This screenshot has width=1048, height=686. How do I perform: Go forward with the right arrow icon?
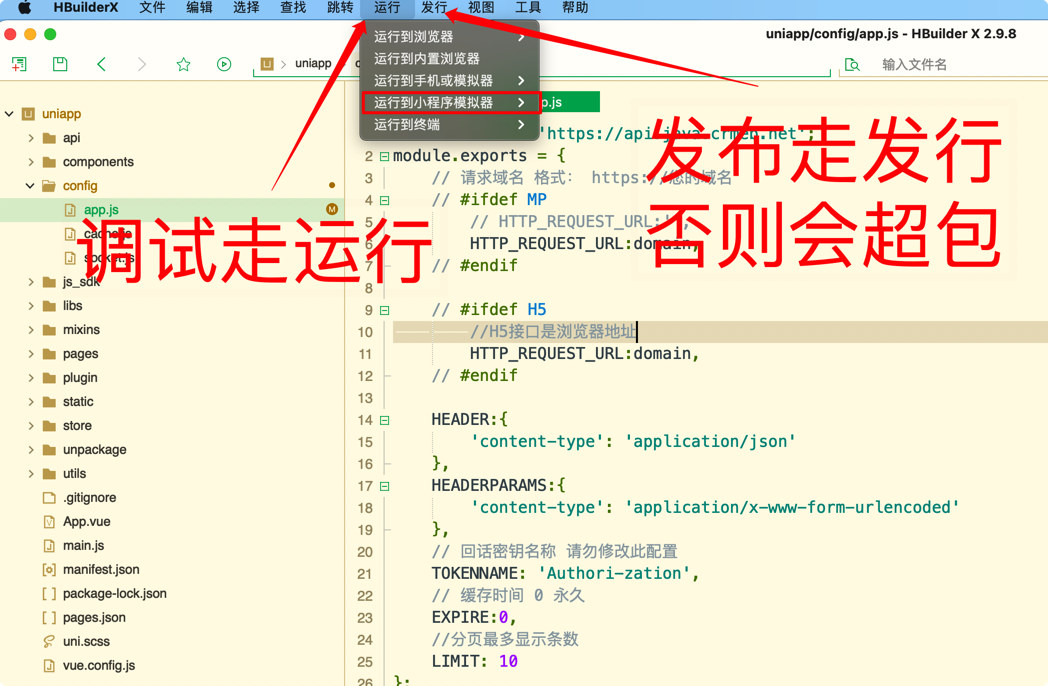pyautogui.click(x=142, y=64)
